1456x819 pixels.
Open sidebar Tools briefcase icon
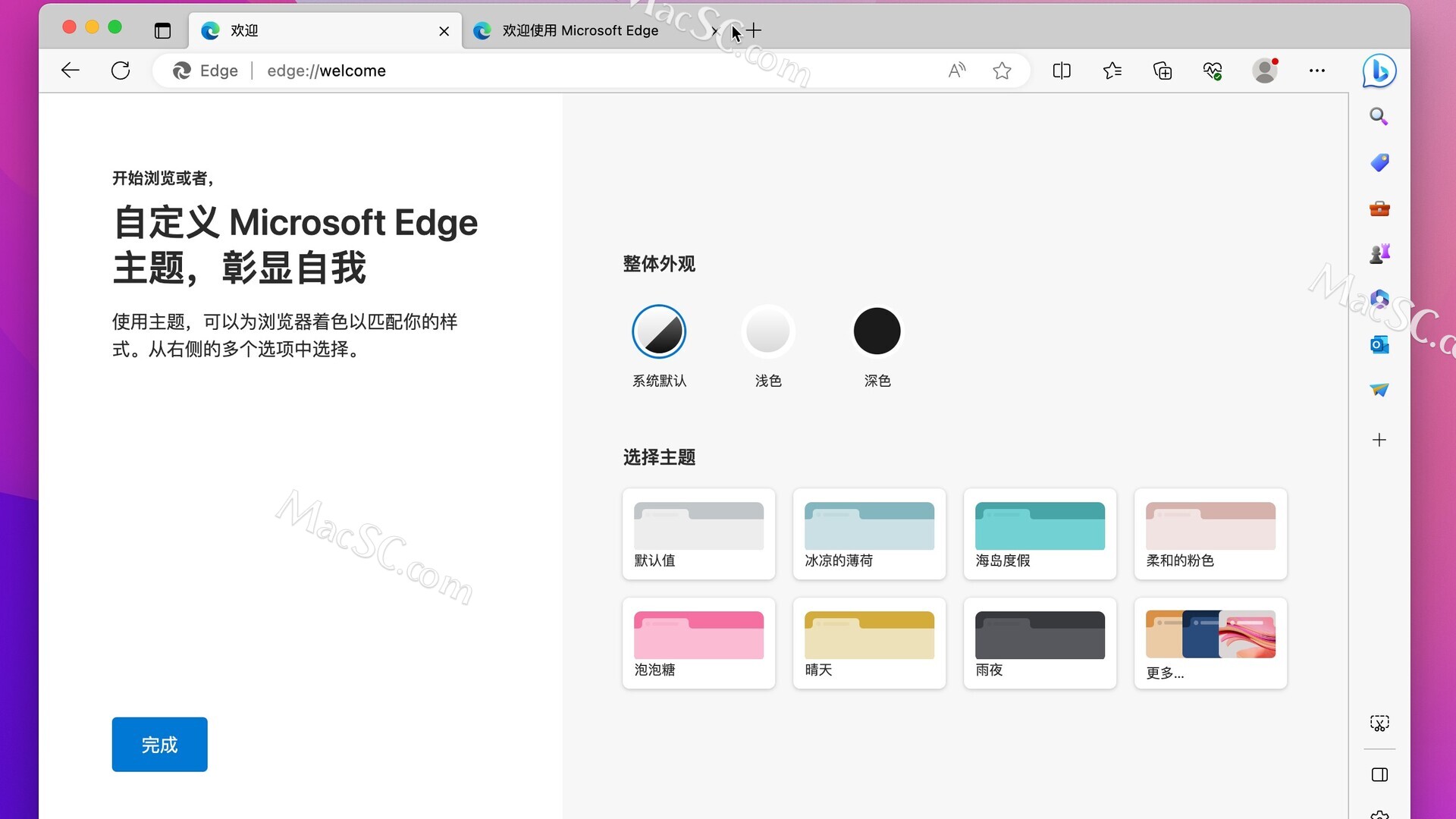1379,209
